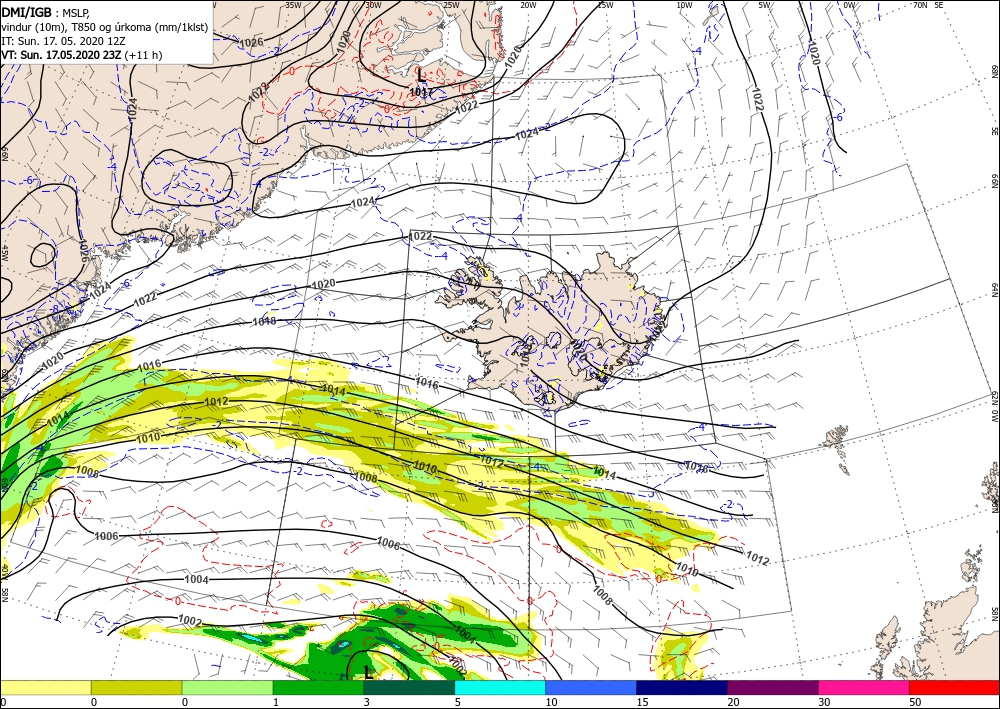
Task: Click the legend value label '30'
Action: tap(824, 702)
